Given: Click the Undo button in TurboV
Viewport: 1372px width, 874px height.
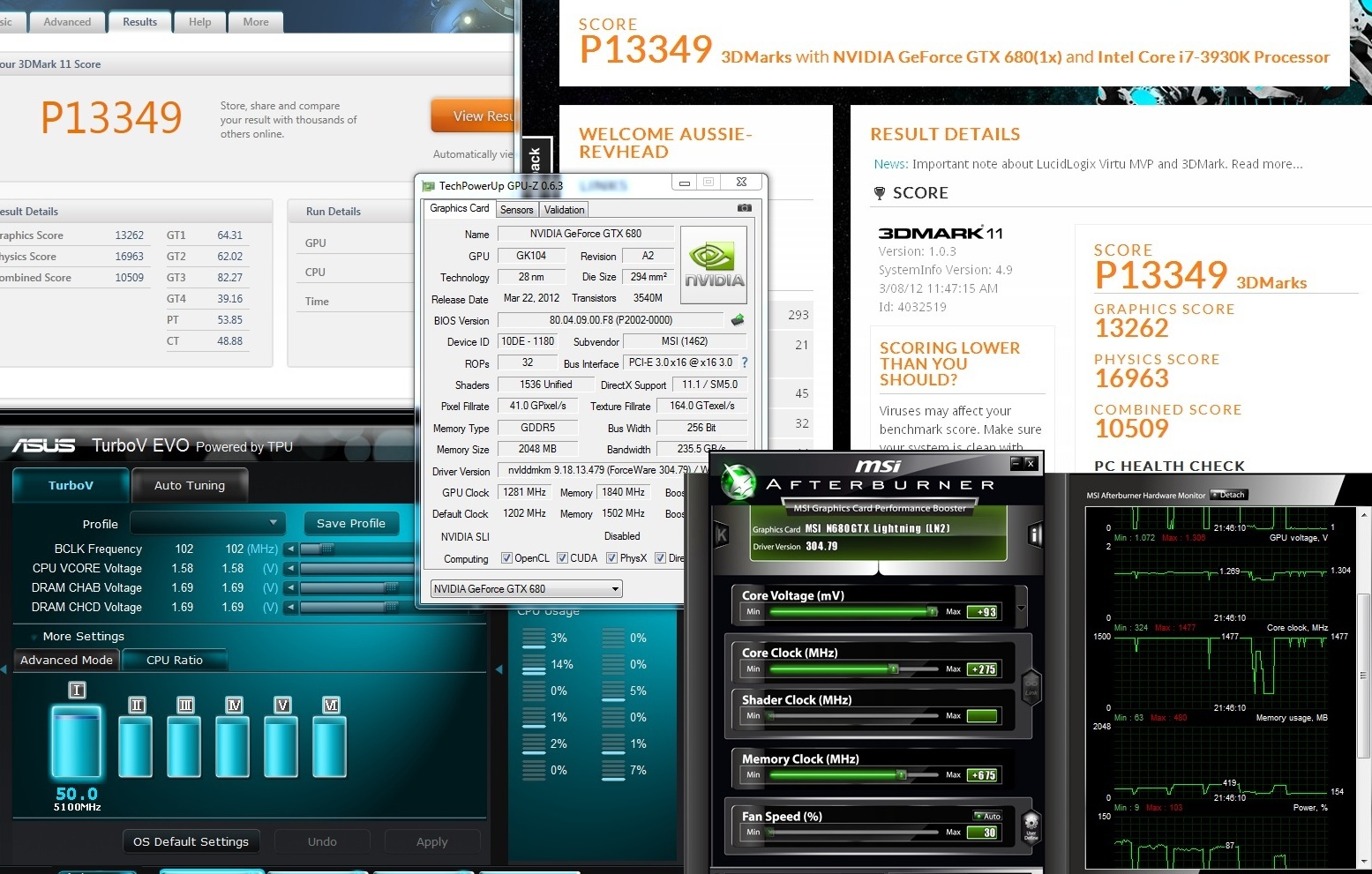Looking at the screenshot, I should click(322, 841).
